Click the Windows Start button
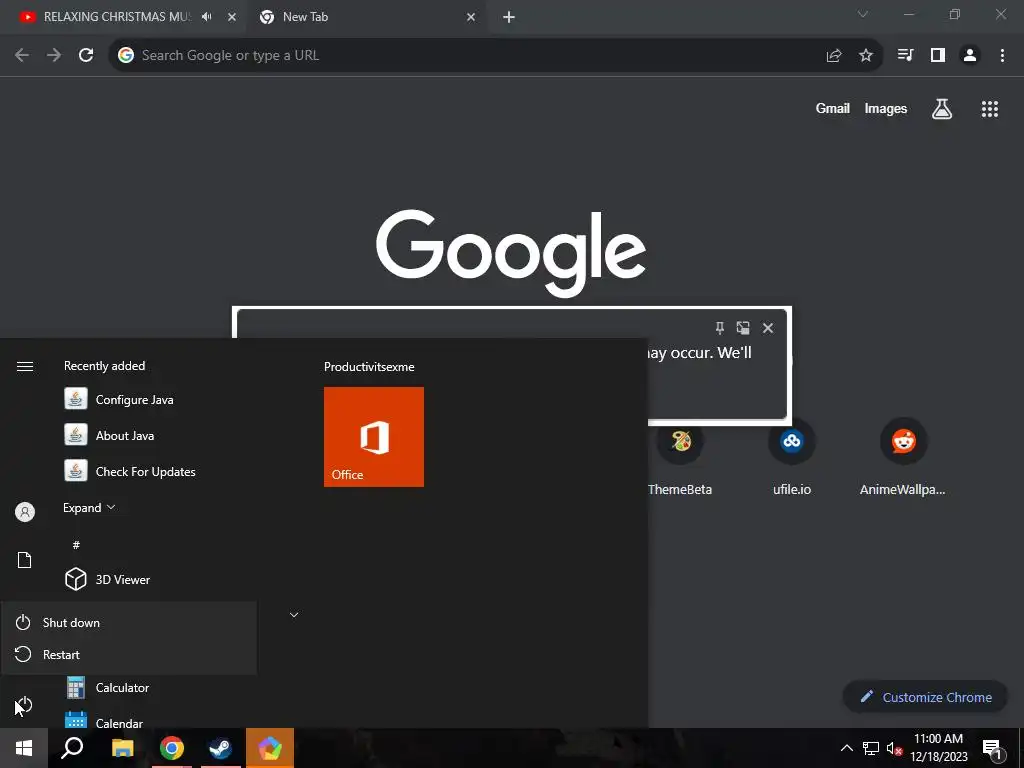The width and height of the screenshot is (1024, 768). pyautogui.click(x=24, y=748)
